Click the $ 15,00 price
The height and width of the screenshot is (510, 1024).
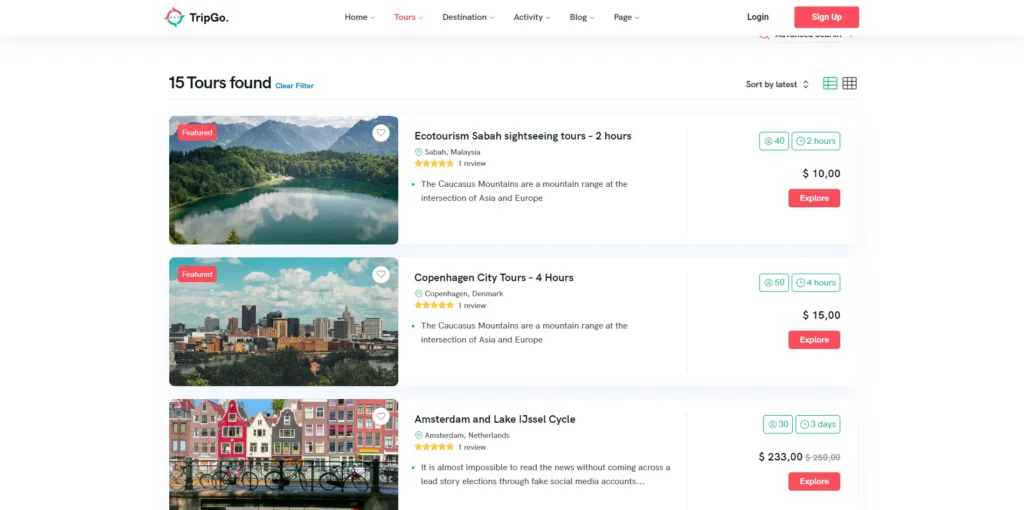tap(822, 315)
